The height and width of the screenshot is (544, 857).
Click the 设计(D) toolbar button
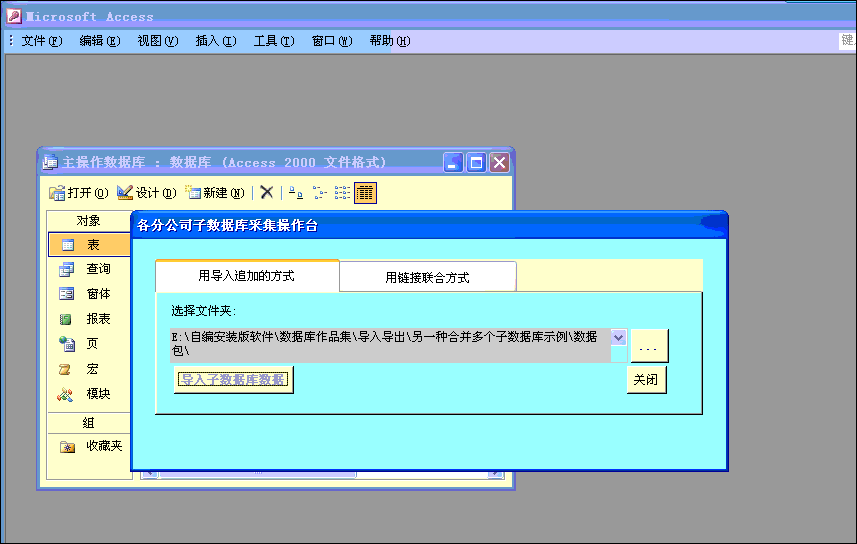pyautogui.click(x=147, y=193)
